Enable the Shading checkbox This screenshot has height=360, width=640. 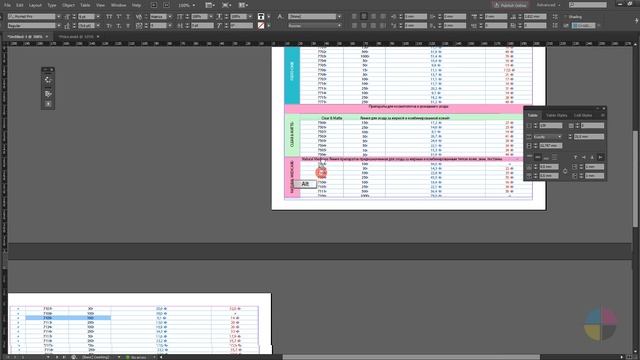(x=565, y=17)
